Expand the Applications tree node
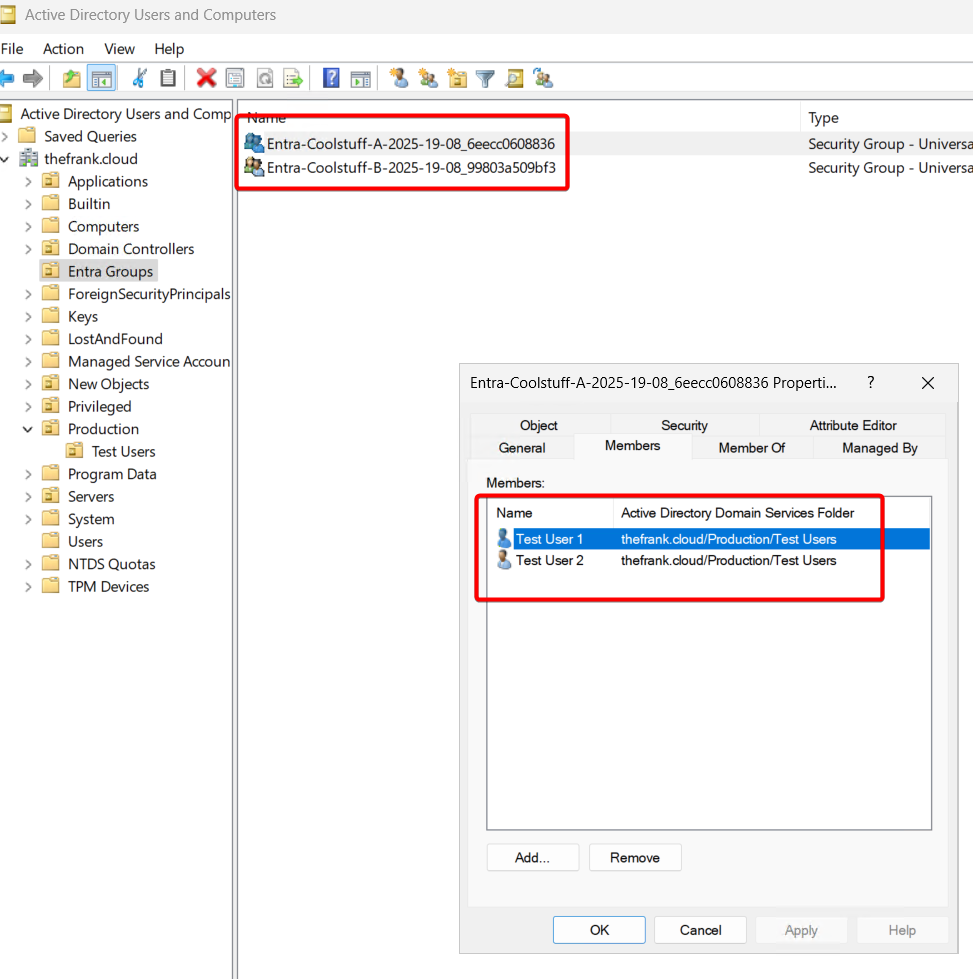This screenshot has height=979, width=973. [x=28, y=182]
